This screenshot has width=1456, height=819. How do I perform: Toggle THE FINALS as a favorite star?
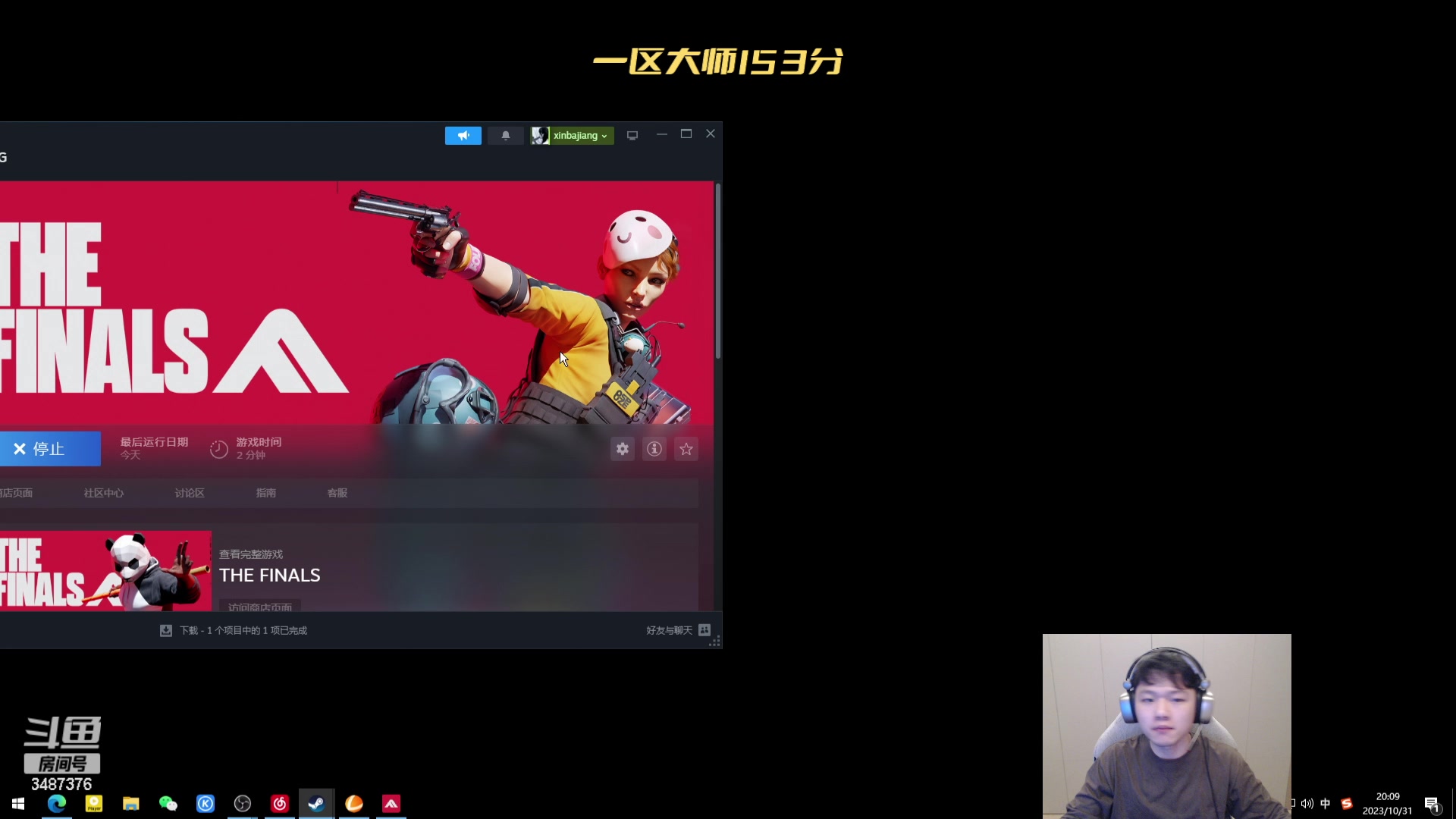686,449
